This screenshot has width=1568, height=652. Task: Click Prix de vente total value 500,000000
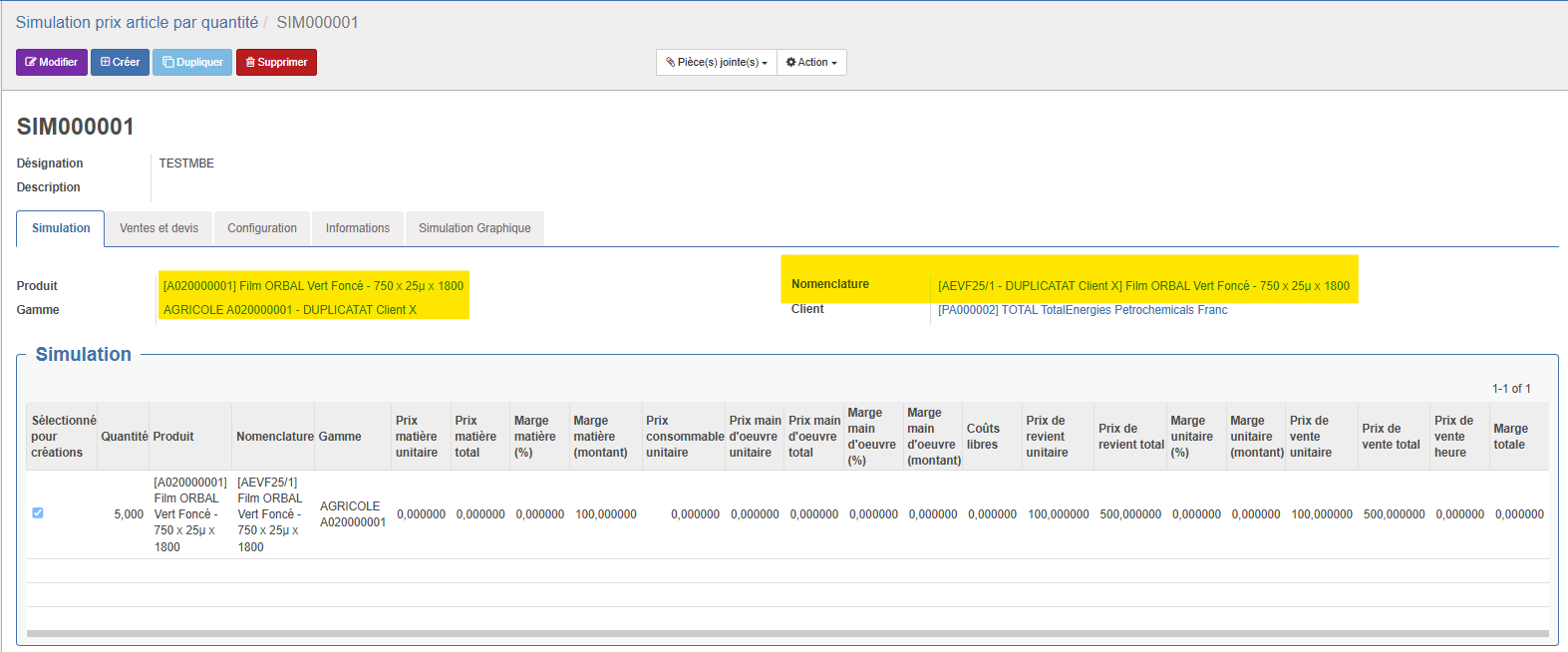(x=1395, y=514)
